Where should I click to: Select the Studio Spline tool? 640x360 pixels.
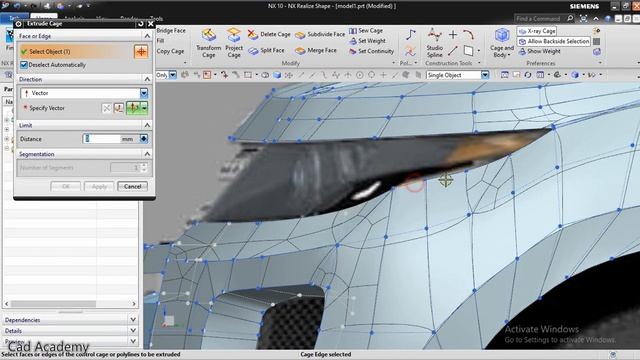(434, 43)
